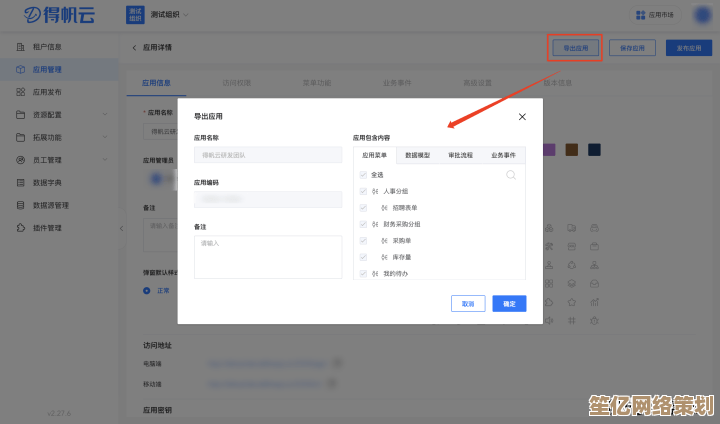Click the 确定 button in the dialog
The width and height of the screenshot is (720, 424).
point(509,303)
